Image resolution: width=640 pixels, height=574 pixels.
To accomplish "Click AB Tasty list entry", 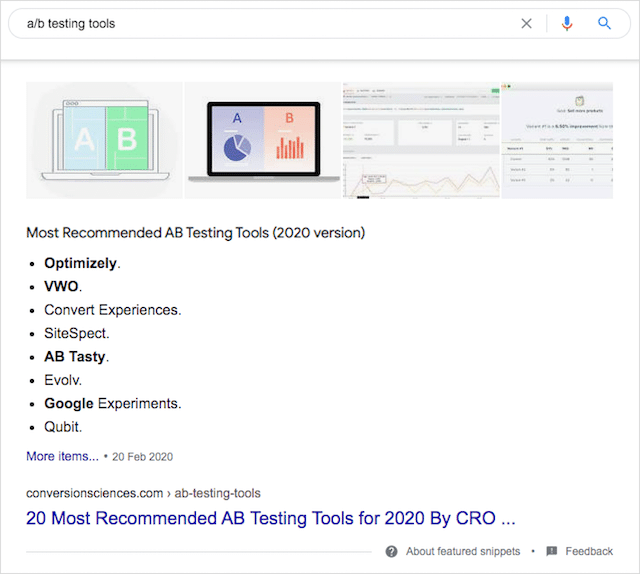I will pos(75,357).
